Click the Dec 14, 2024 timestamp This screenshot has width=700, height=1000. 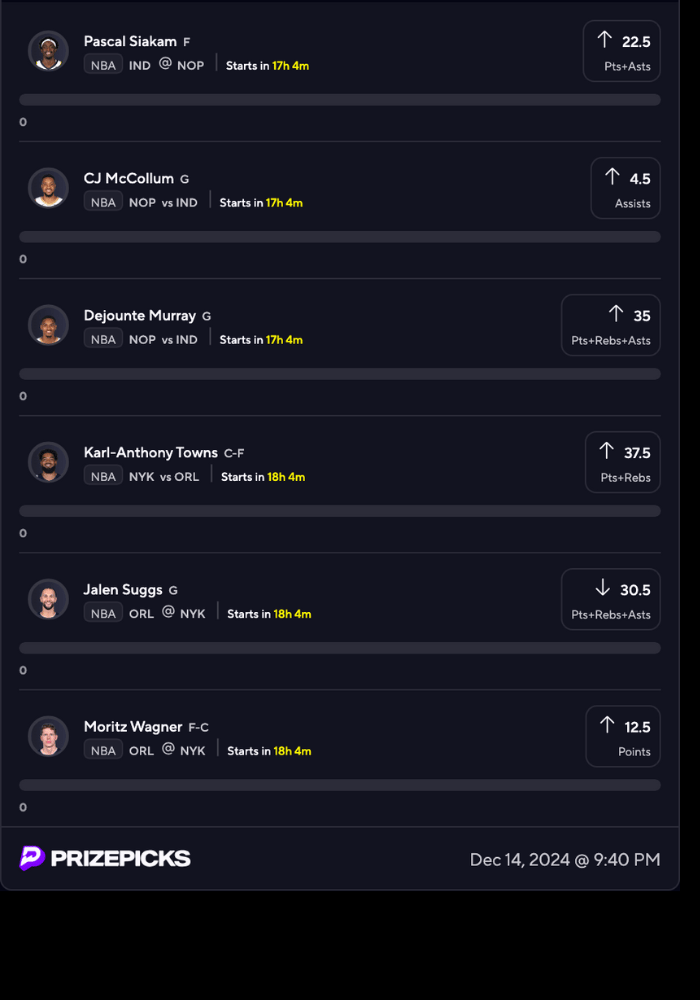[565, 859]
